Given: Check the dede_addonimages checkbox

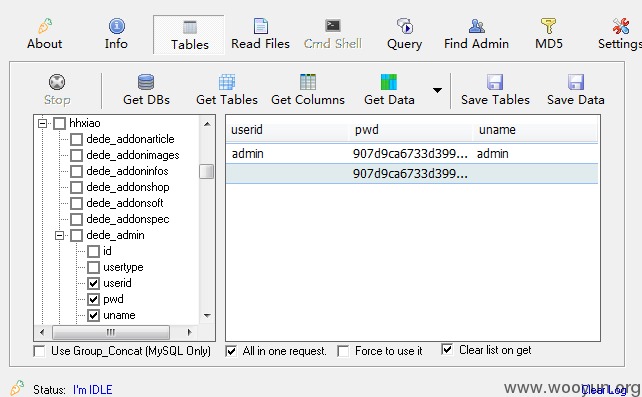Looking at the screenshot, I should click(x=77, y=155).
